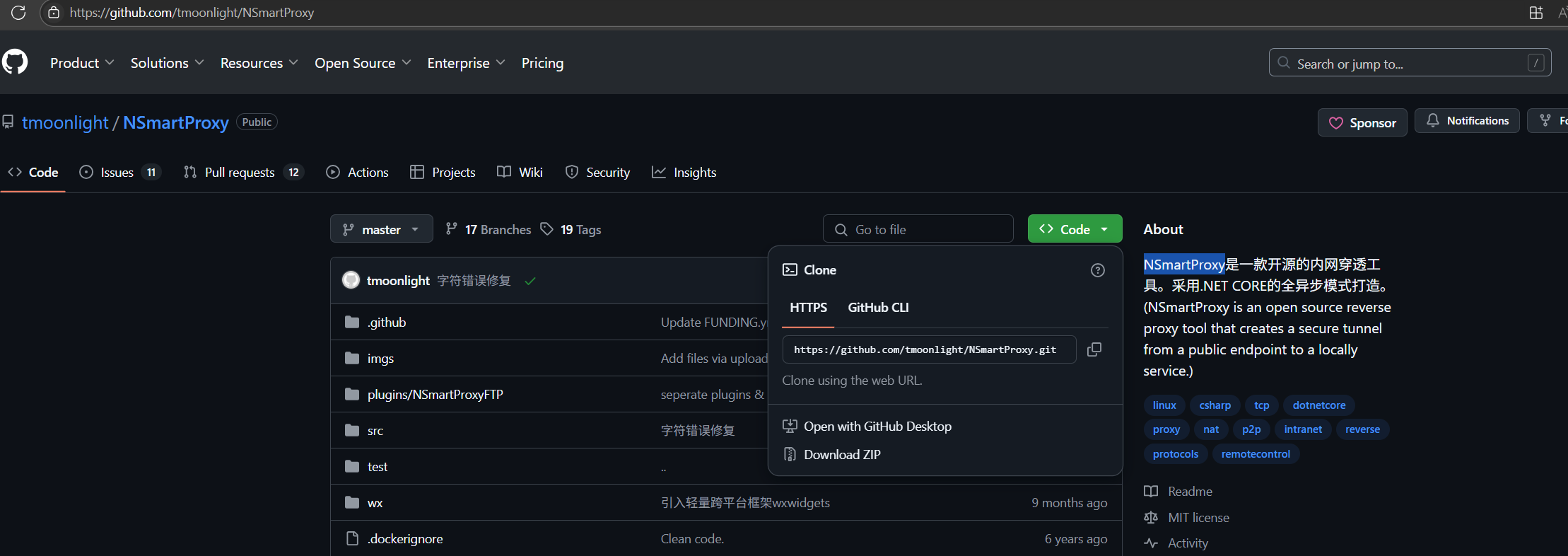Toggle the green Code dropdown button
This screenshot has height=556, width=1568.
point(1075,229)
